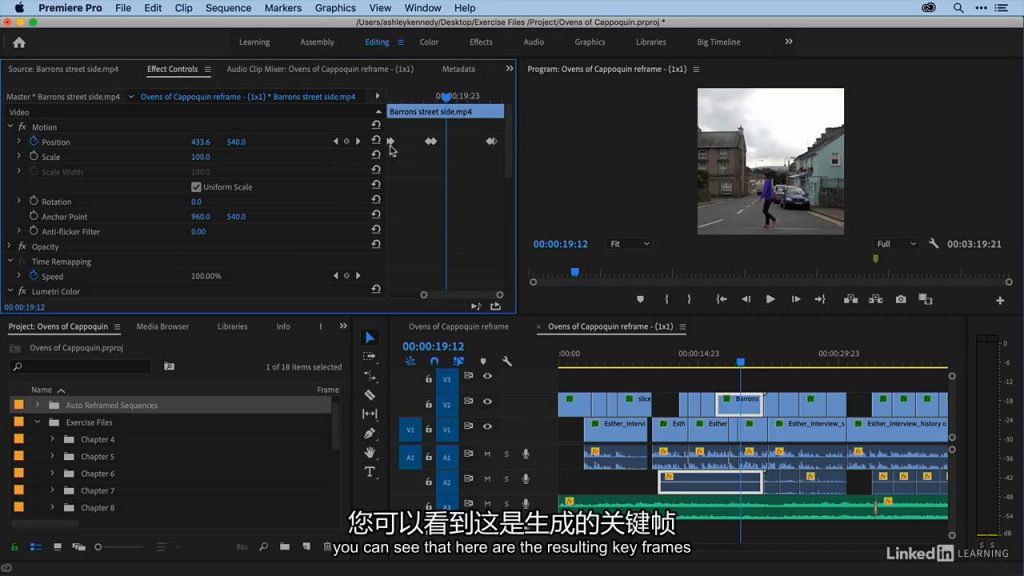Open the Program Monitor button editor plus
1024x576 pixels.
tap(1000, 300)
